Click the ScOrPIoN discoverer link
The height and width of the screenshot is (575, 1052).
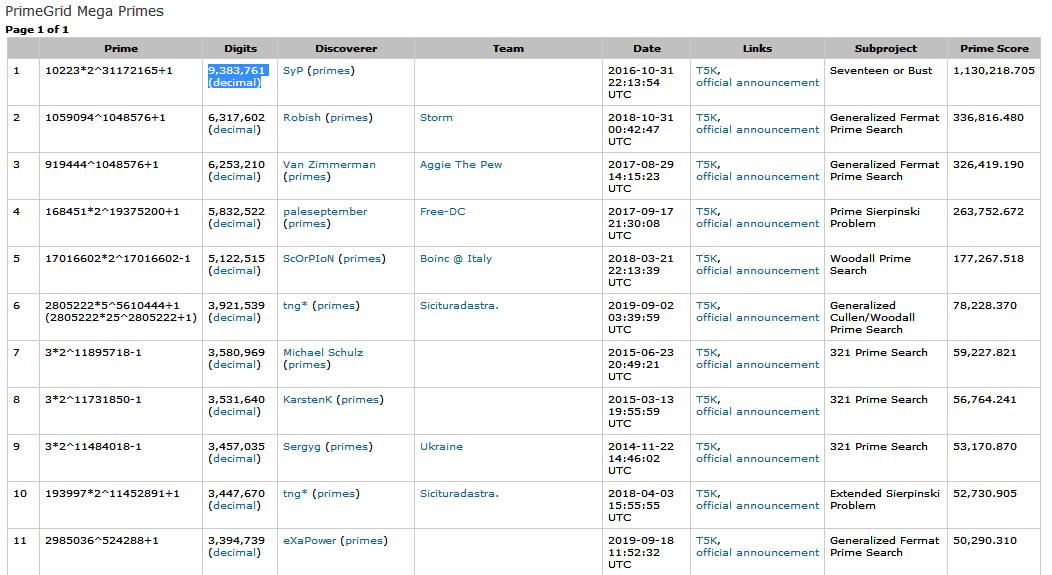click(309, 259)
